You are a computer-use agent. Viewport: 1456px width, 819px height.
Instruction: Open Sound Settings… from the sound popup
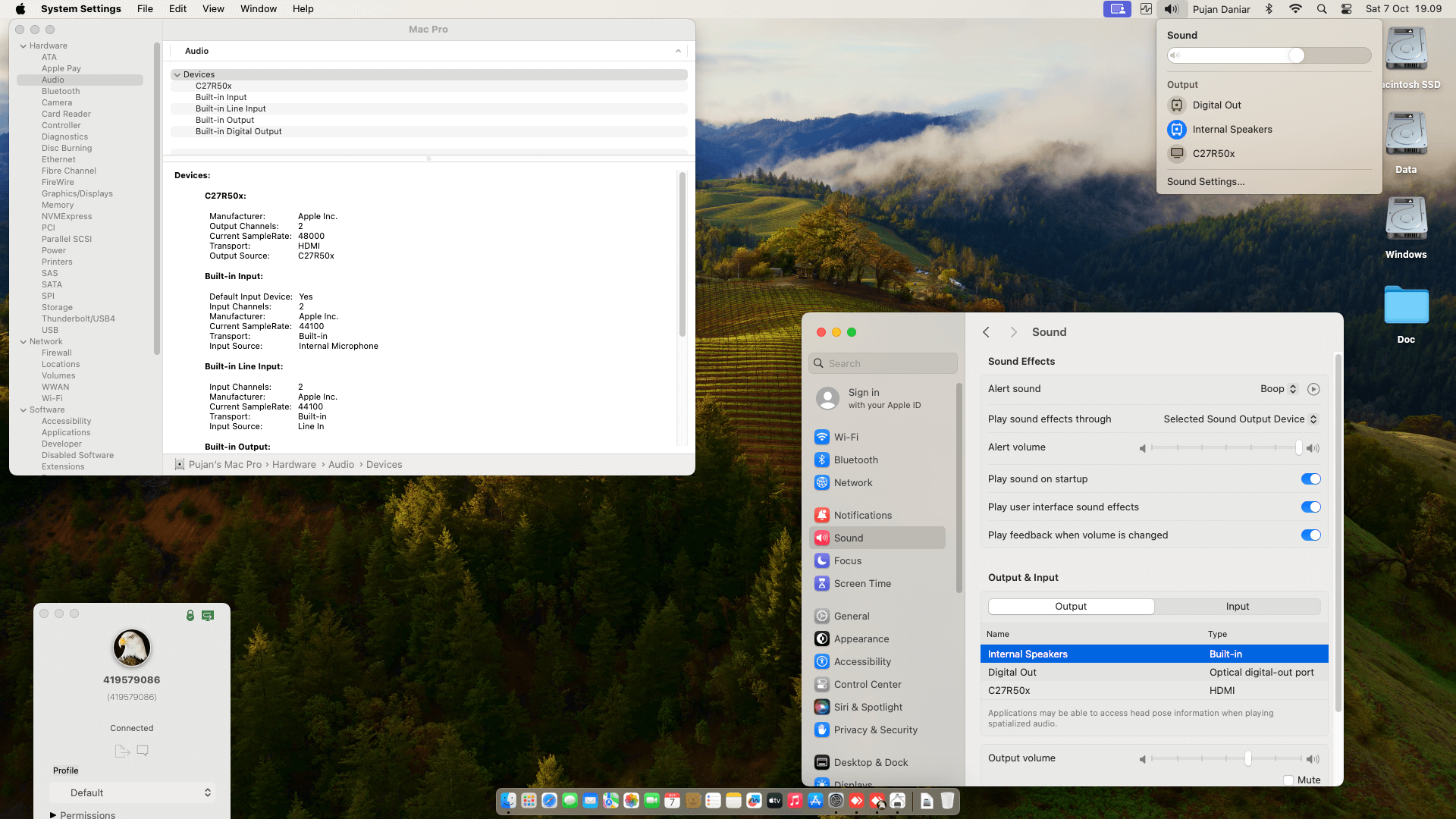pos(1205,182)
